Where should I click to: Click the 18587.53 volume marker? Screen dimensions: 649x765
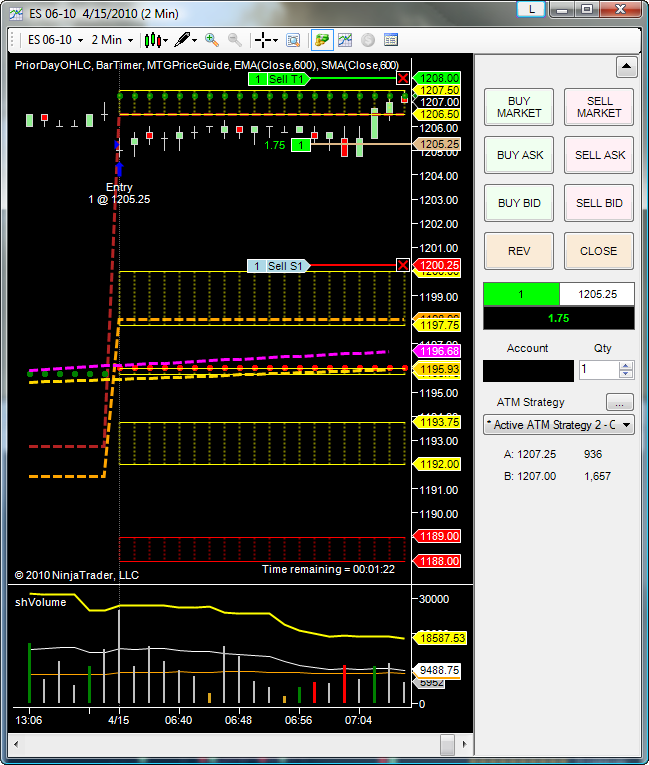pyautogui.click(x=440, y=638)
